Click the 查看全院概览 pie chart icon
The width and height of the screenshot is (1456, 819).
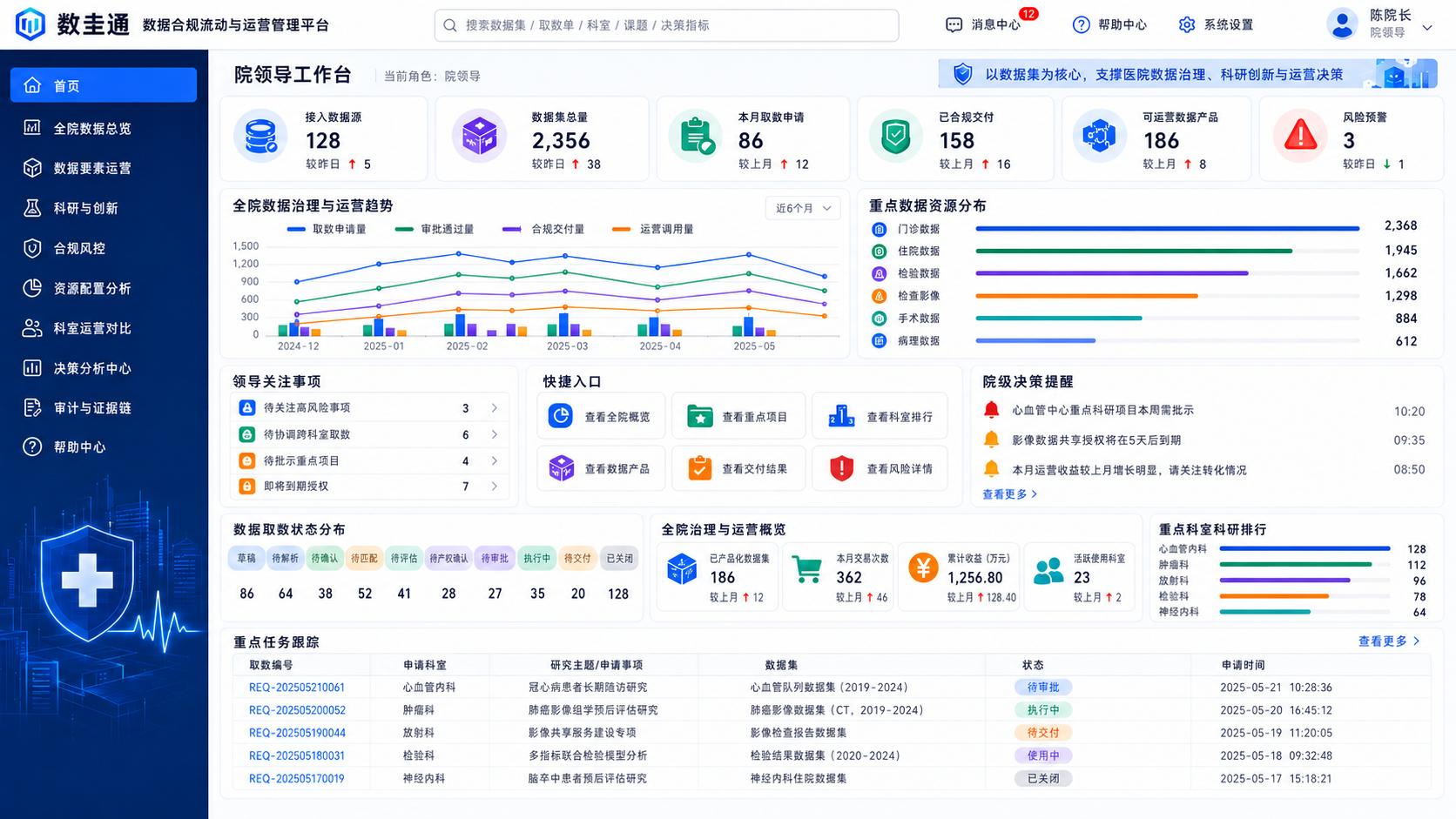tap(561, 416)
